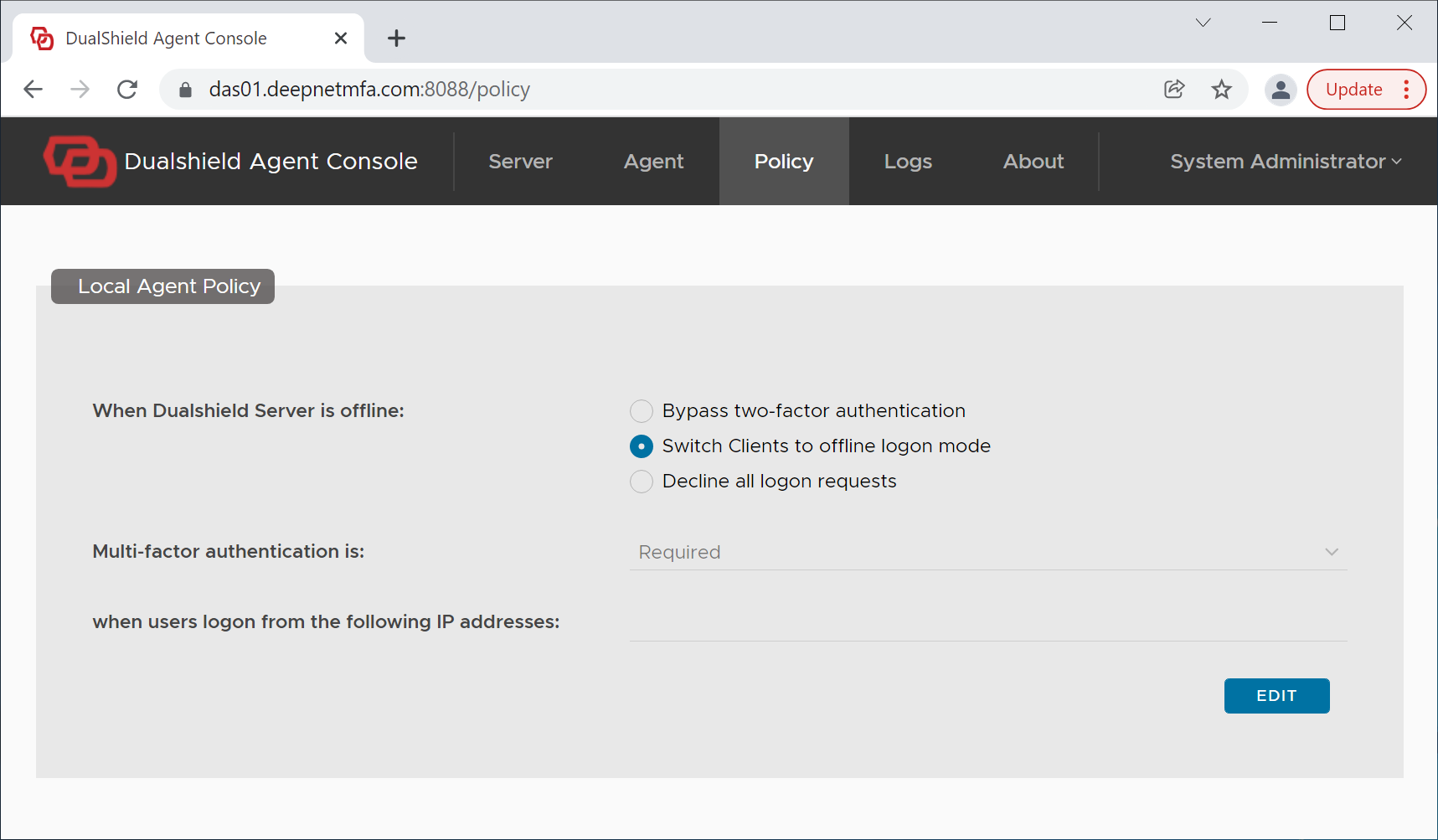The height and width of the screenshot is (840, 1438).
Task: Select Decline all logon requests option
Action: [x=642, y=482]
